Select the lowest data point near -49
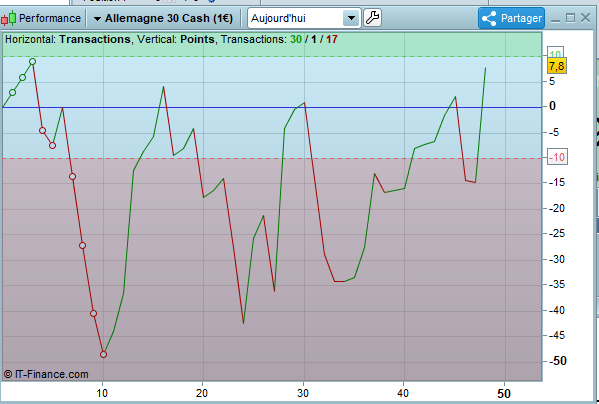The width and height of the screenshot is (599, 404). (x=103, y=354)
